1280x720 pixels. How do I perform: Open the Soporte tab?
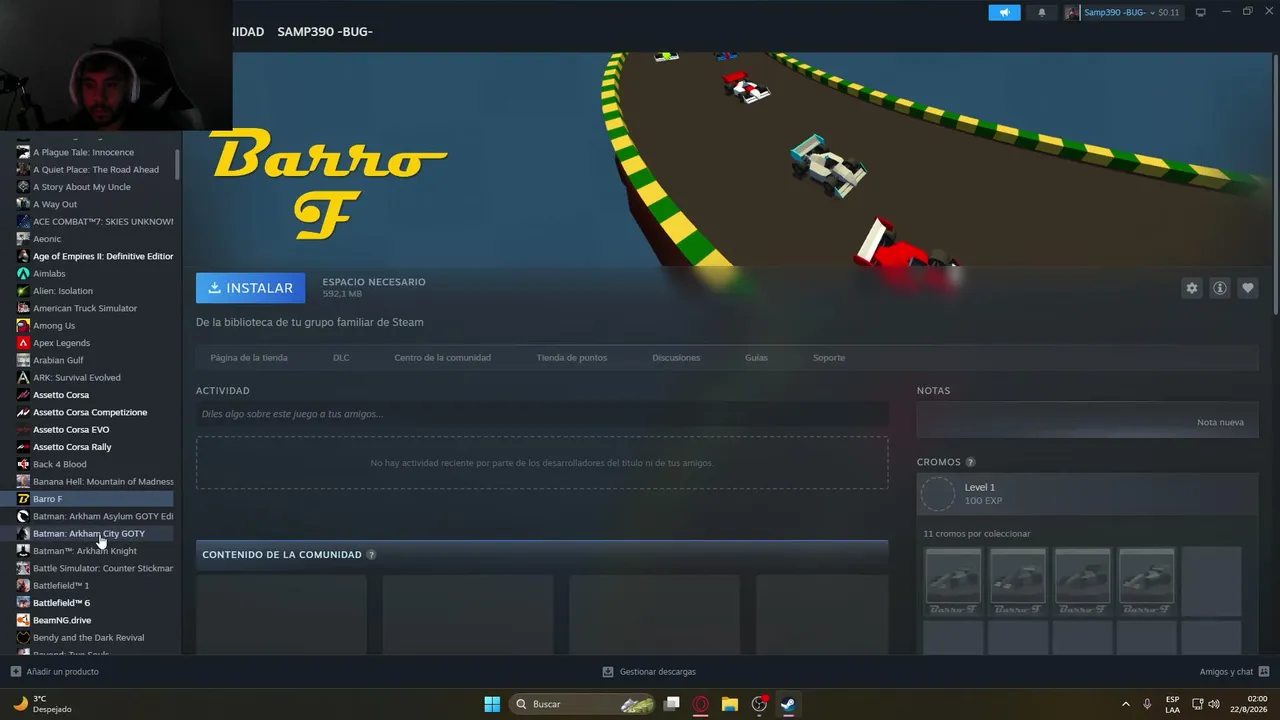click(x=829, y=358)
